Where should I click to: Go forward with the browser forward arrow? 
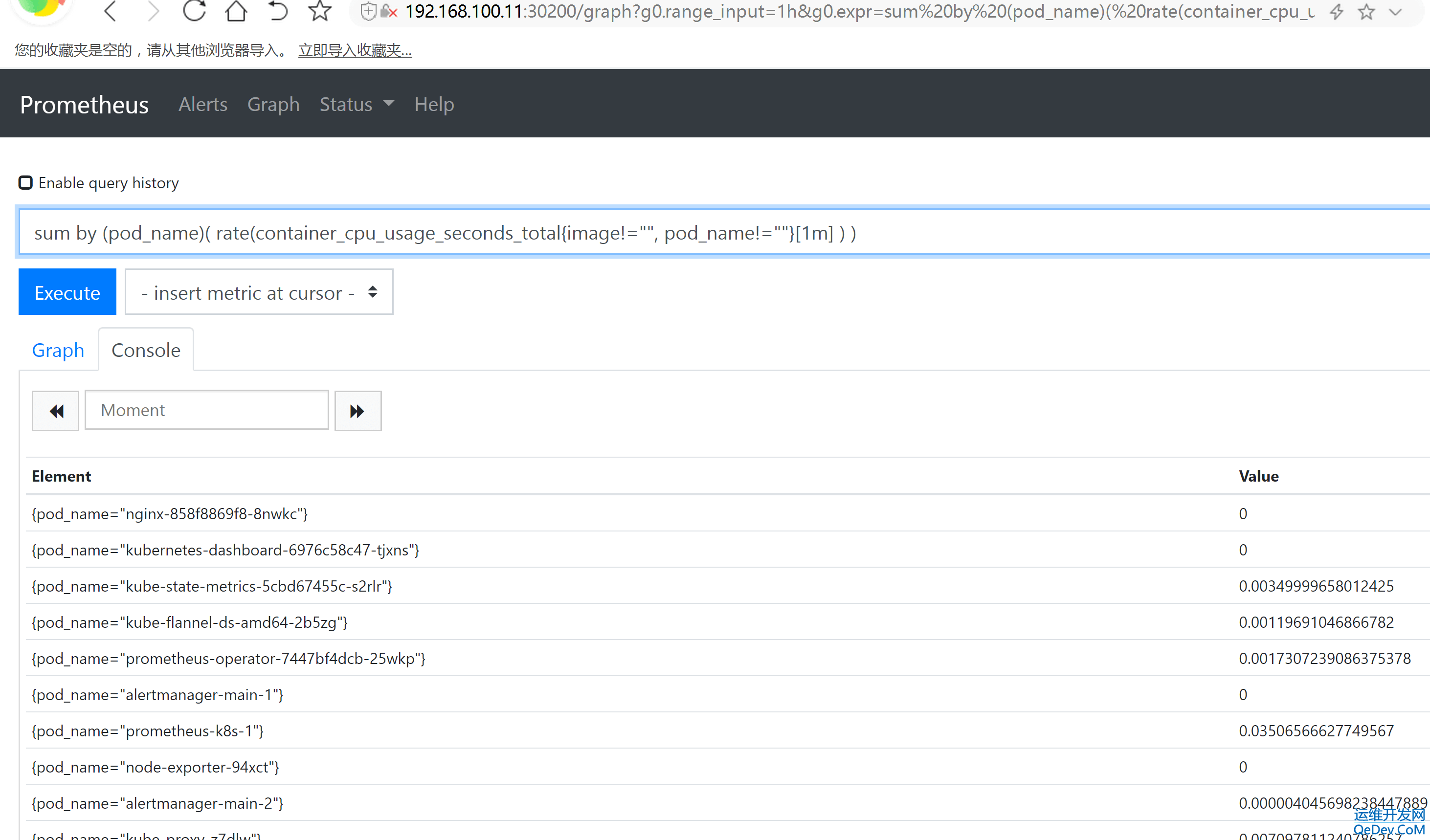pos(153,11)
